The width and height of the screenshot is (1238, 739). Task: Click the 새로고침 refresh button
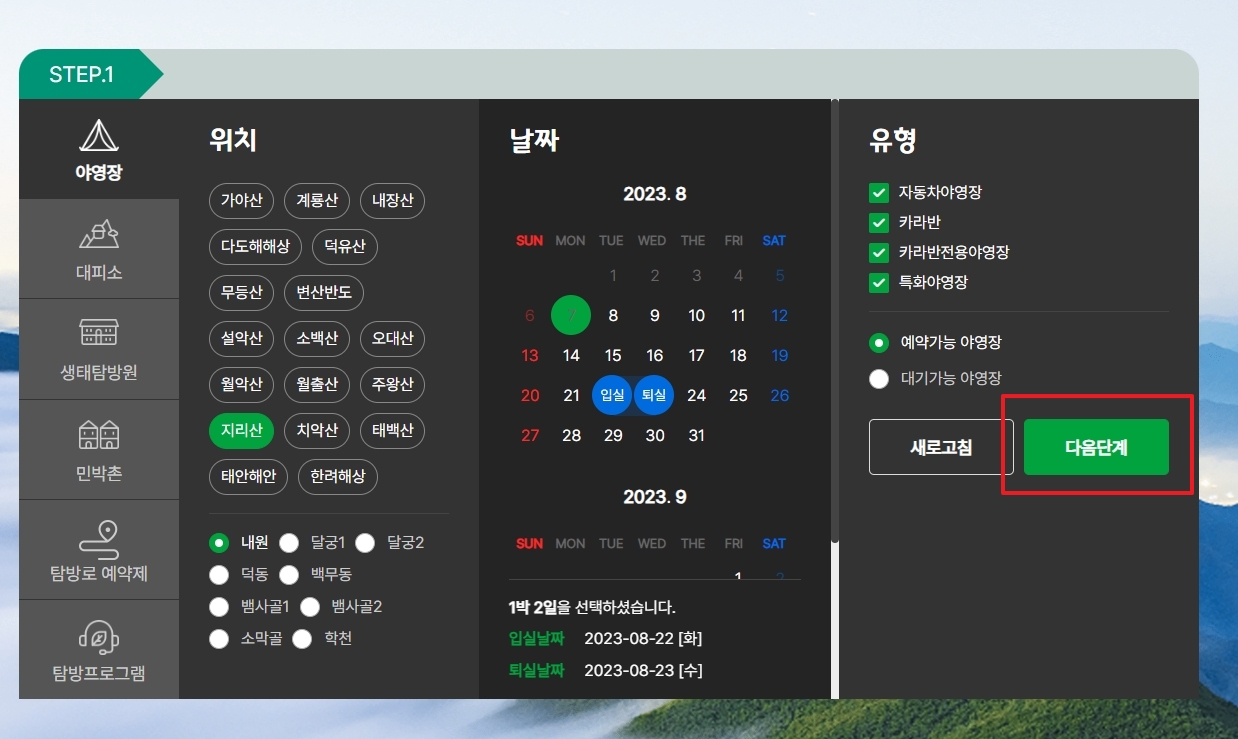940,447
